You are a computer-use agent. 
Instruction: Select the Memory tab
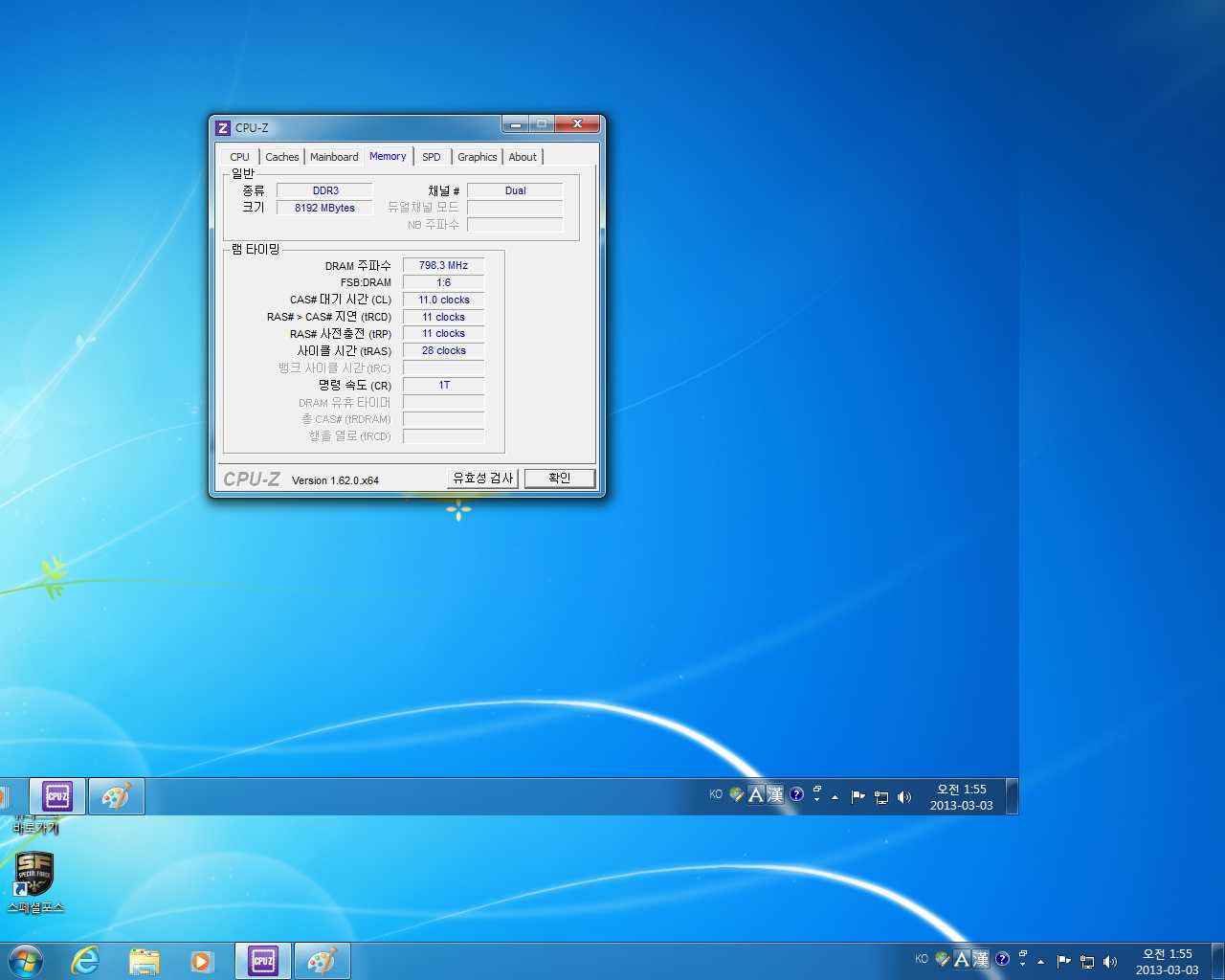[x=388, y=156]
